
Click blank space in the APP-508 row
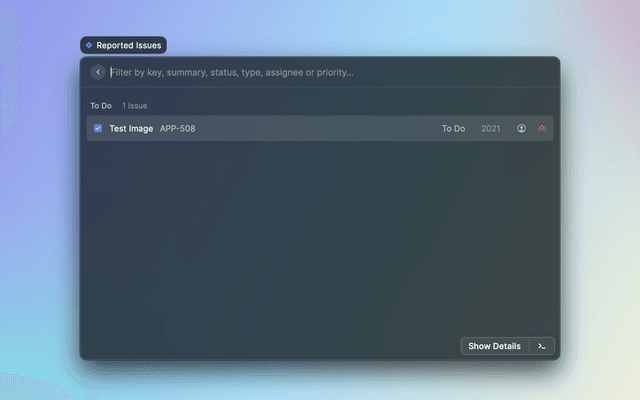click(320, 128)
